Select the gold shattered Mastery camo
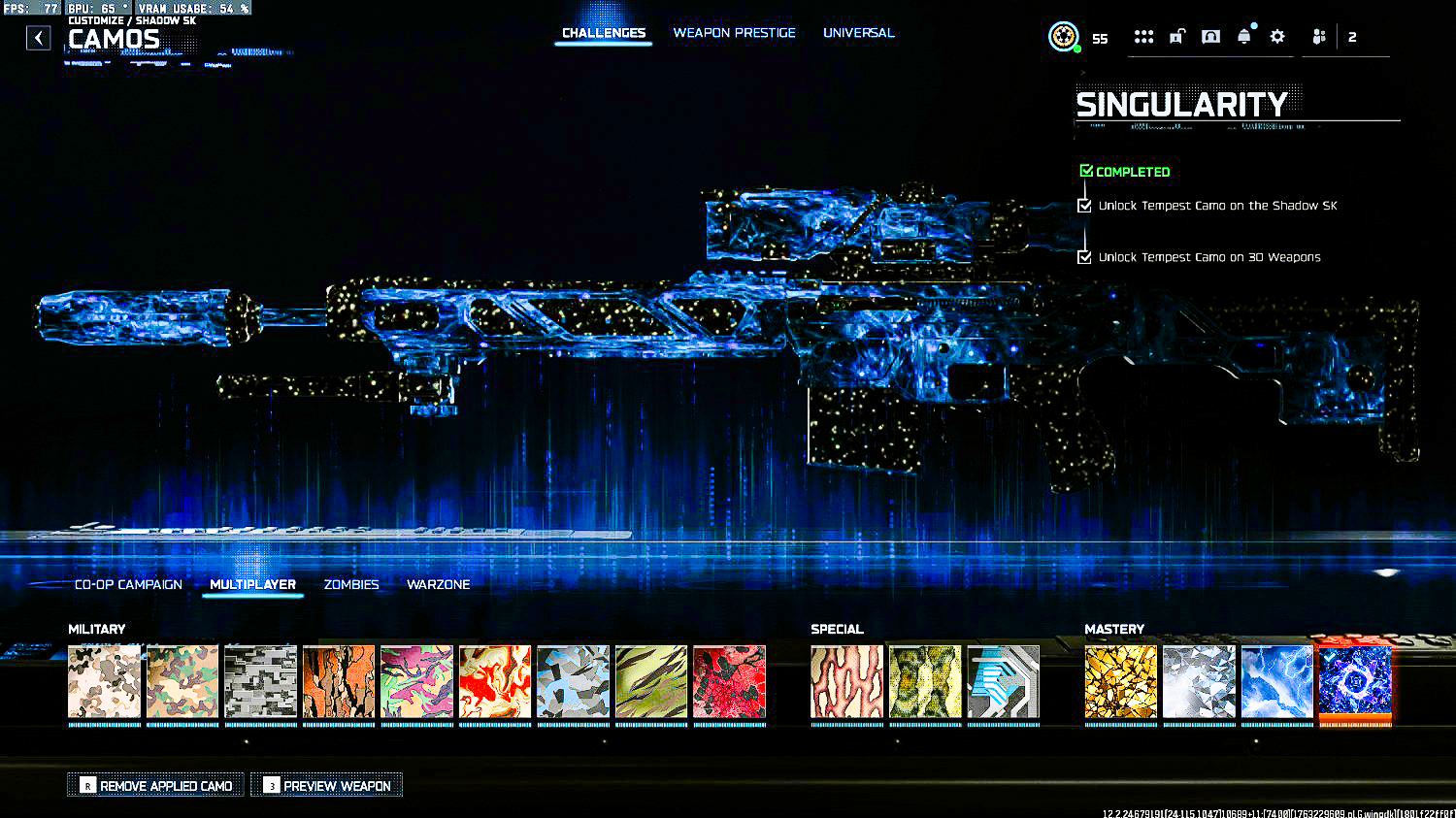Image resolution: width=1456 pixels, height=818 pixels. [x=1121, y=682]
